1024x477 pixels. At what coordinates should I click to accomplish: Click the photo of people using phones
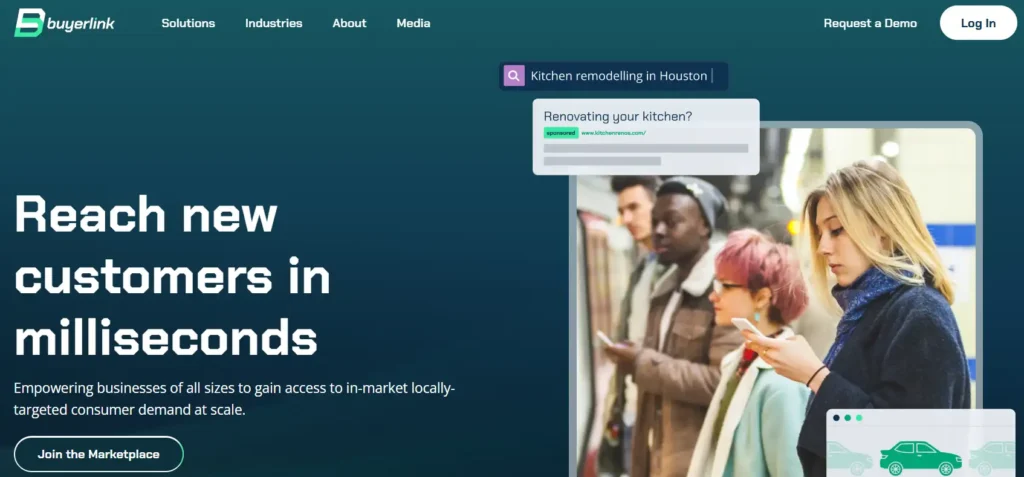pos(776,301)
